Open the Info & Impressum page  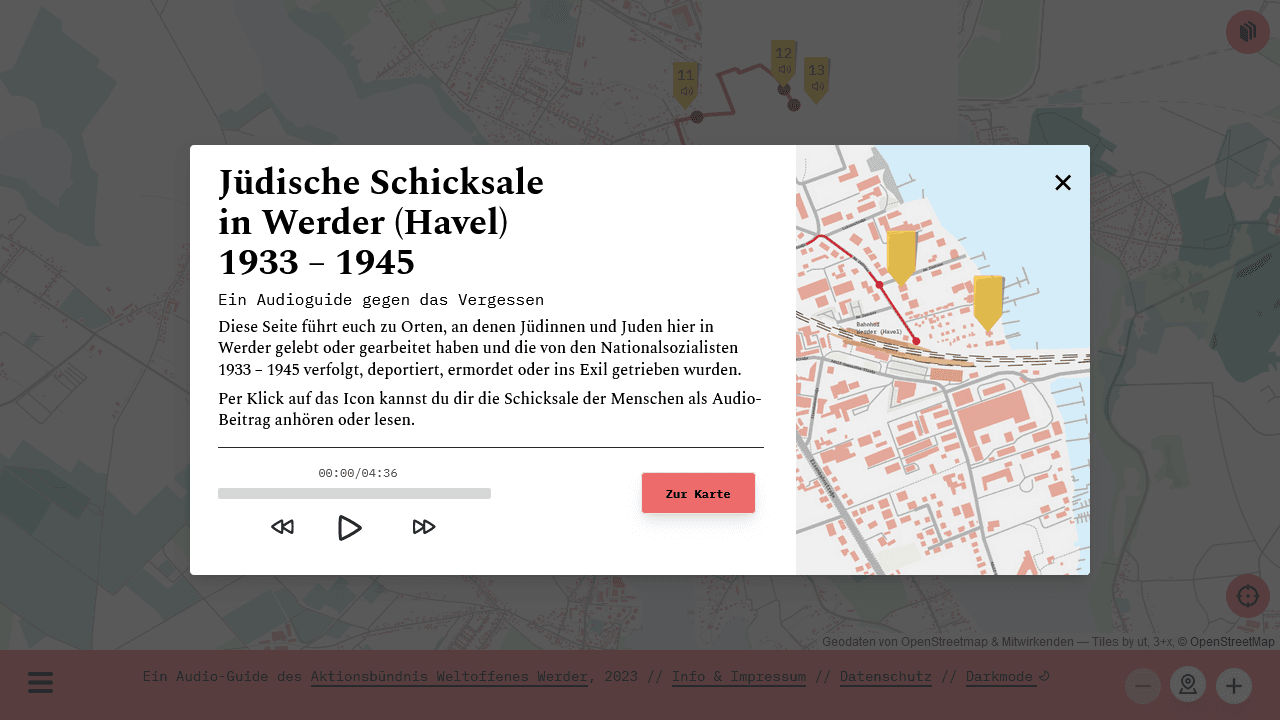[738, 676]
